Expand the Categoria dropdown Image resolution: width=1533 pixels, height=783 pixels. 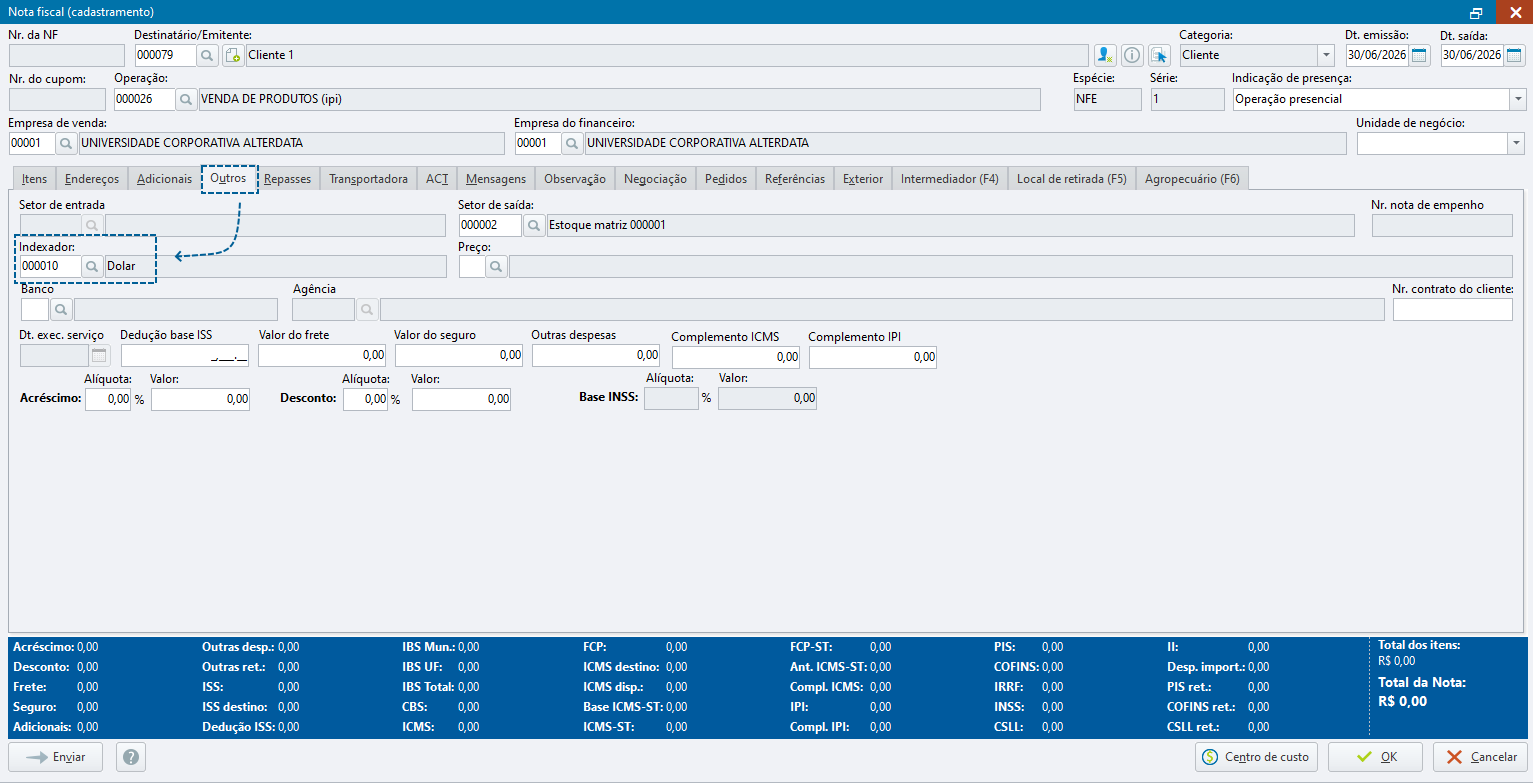(1326, 55)
